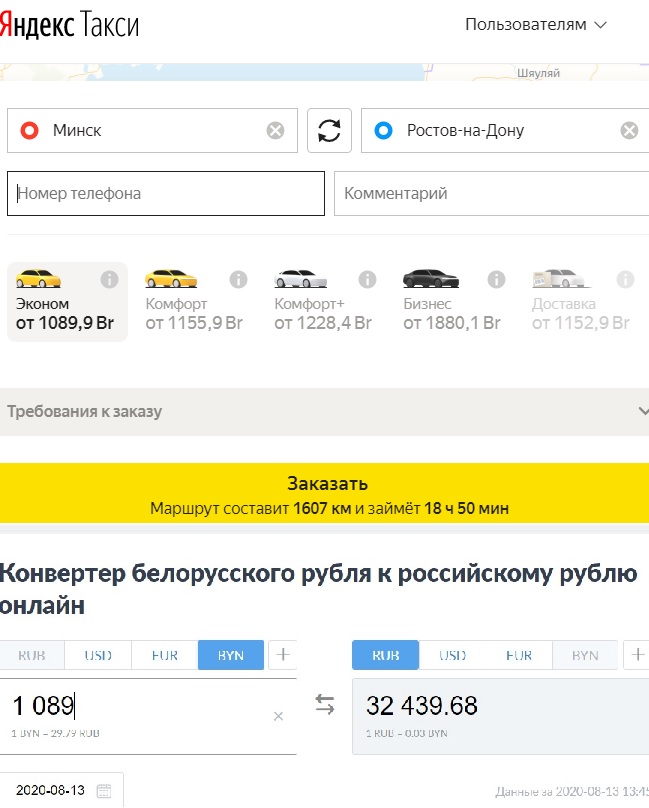Click the Минск departure address field

pos(152,130)
